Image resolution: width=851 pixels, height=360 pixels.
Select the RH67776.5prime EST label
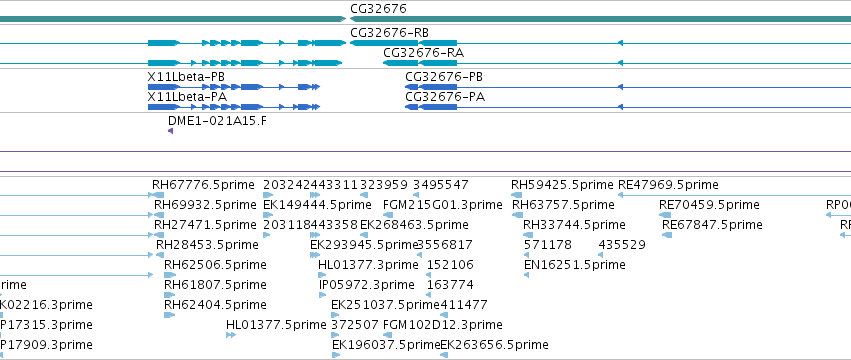(203, 185)
